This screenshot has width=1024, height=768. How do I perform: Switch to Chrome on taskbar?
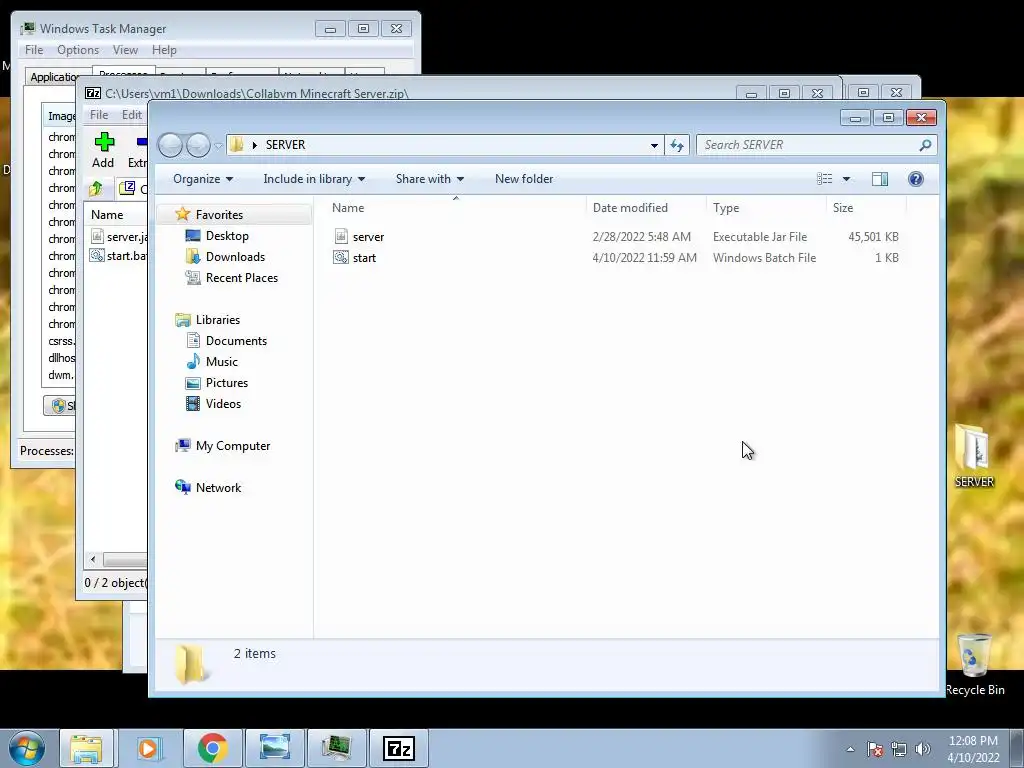212,748
